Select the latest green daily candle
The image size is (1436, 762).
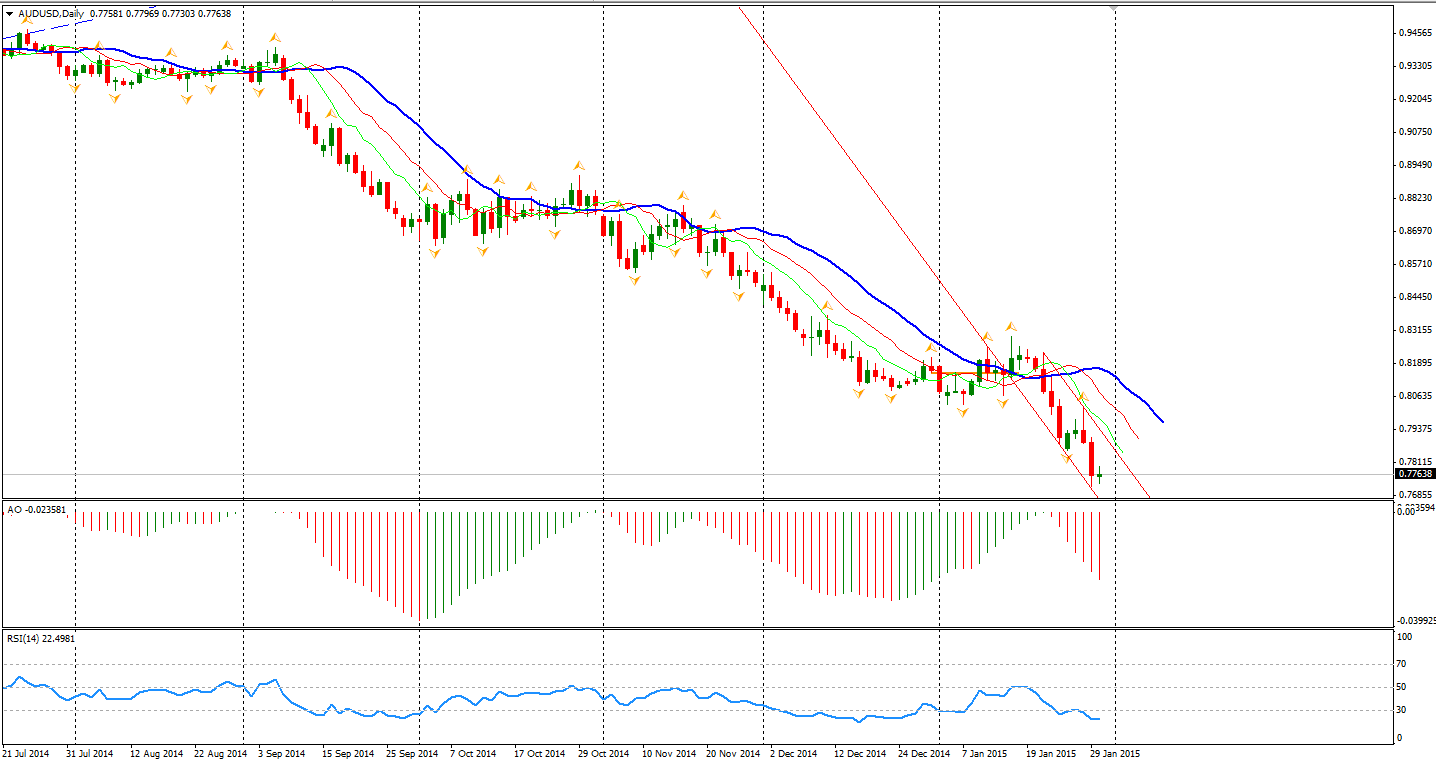(1099, 475)
